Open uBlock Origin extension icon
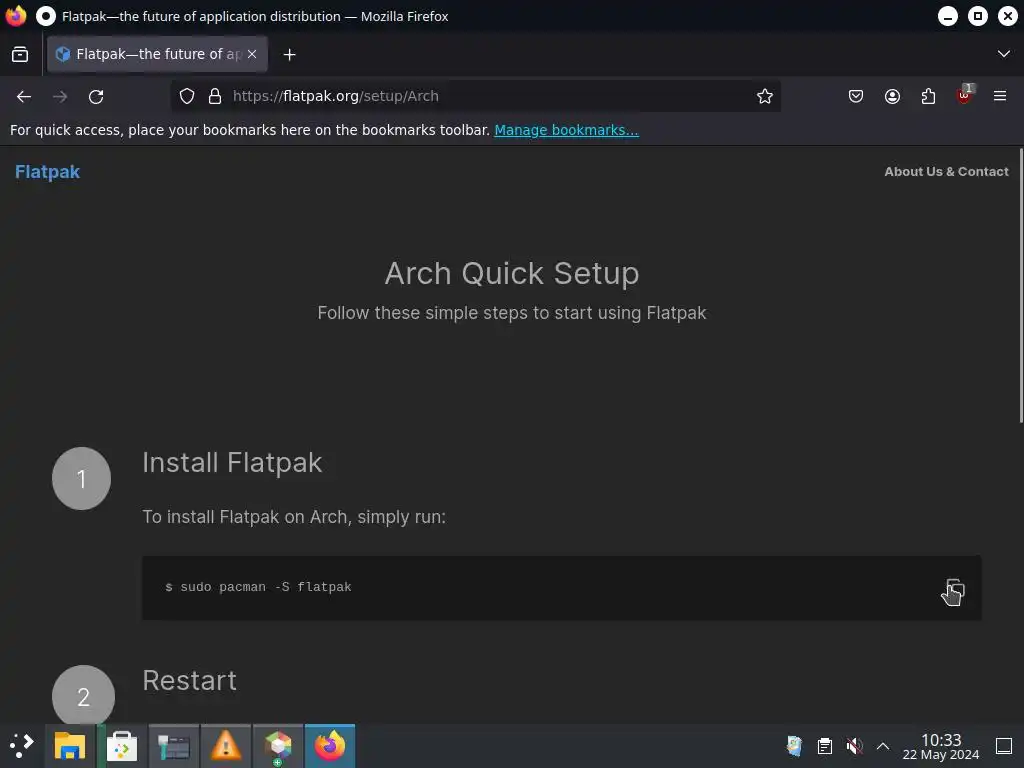Viewport: 1024px width, 768px height. (x=964, y=95)
